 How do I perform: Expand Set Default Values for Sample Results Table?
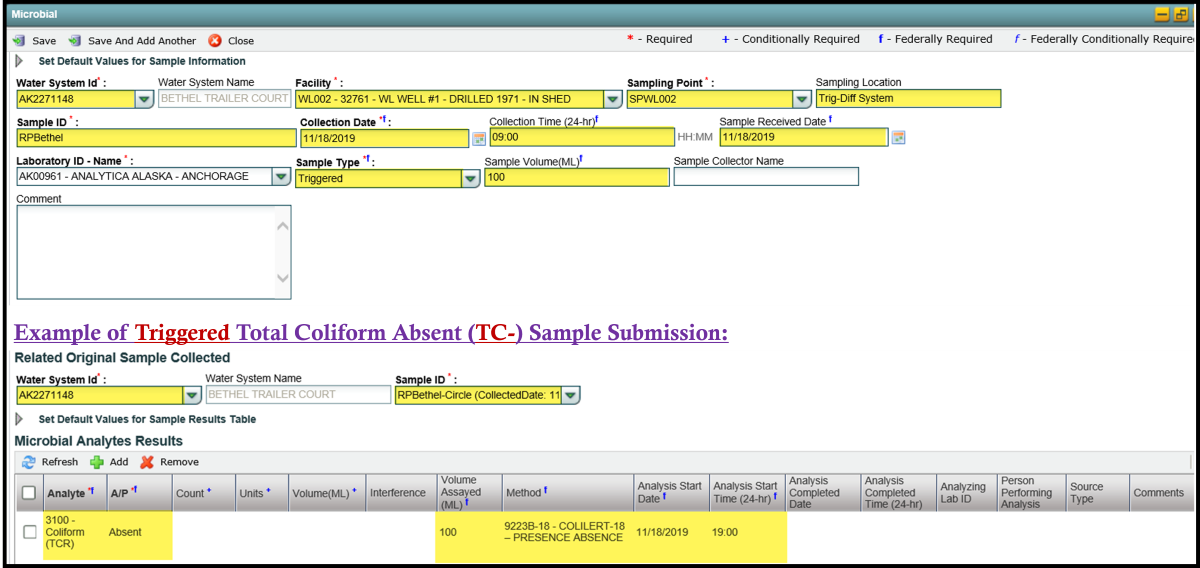coord(19,419)
